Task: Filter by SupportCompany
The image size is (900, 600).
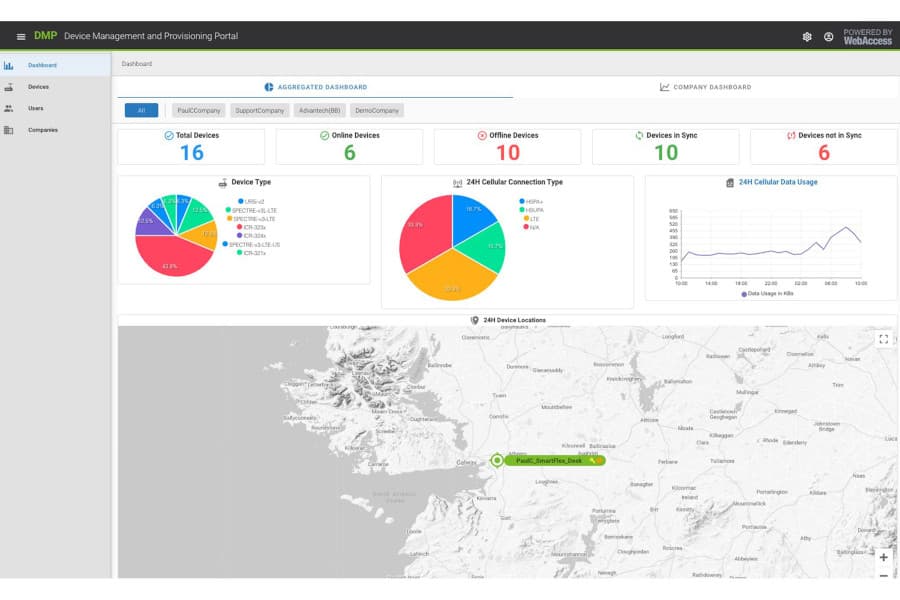Action: [x=259, y=111]
